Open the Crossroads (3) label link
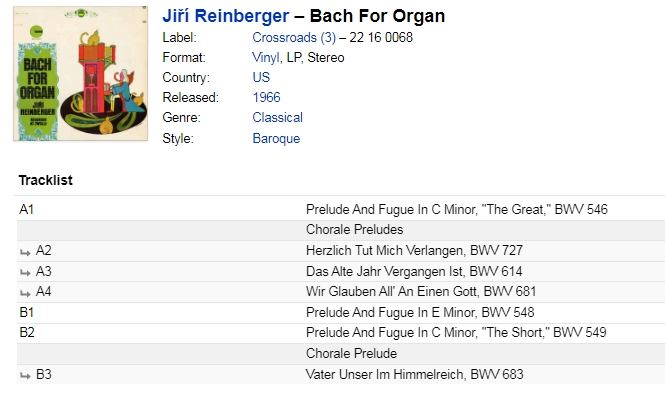 (x=294, y=37)
